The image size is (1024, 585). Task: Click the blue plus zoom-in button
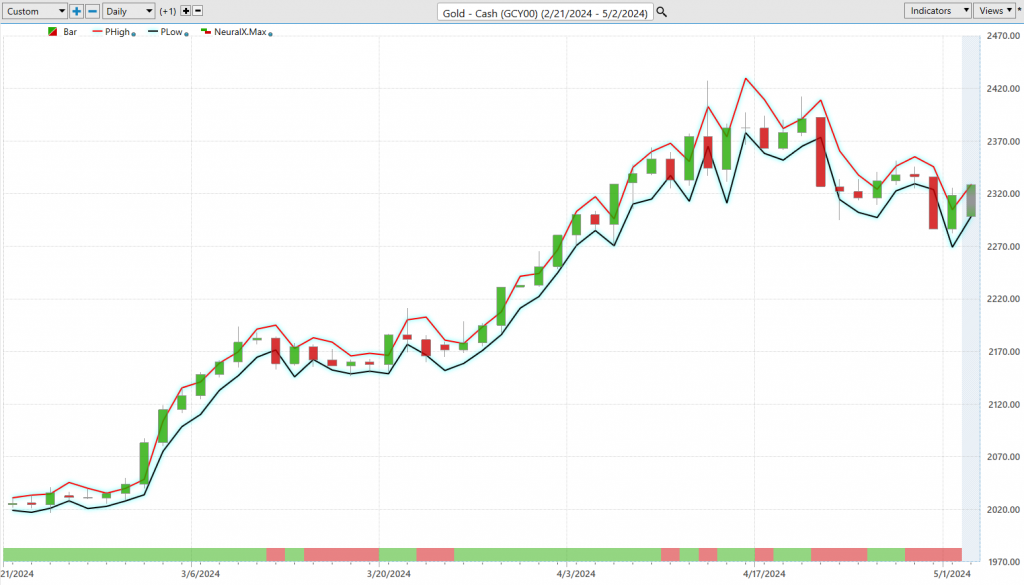point(76,11)
